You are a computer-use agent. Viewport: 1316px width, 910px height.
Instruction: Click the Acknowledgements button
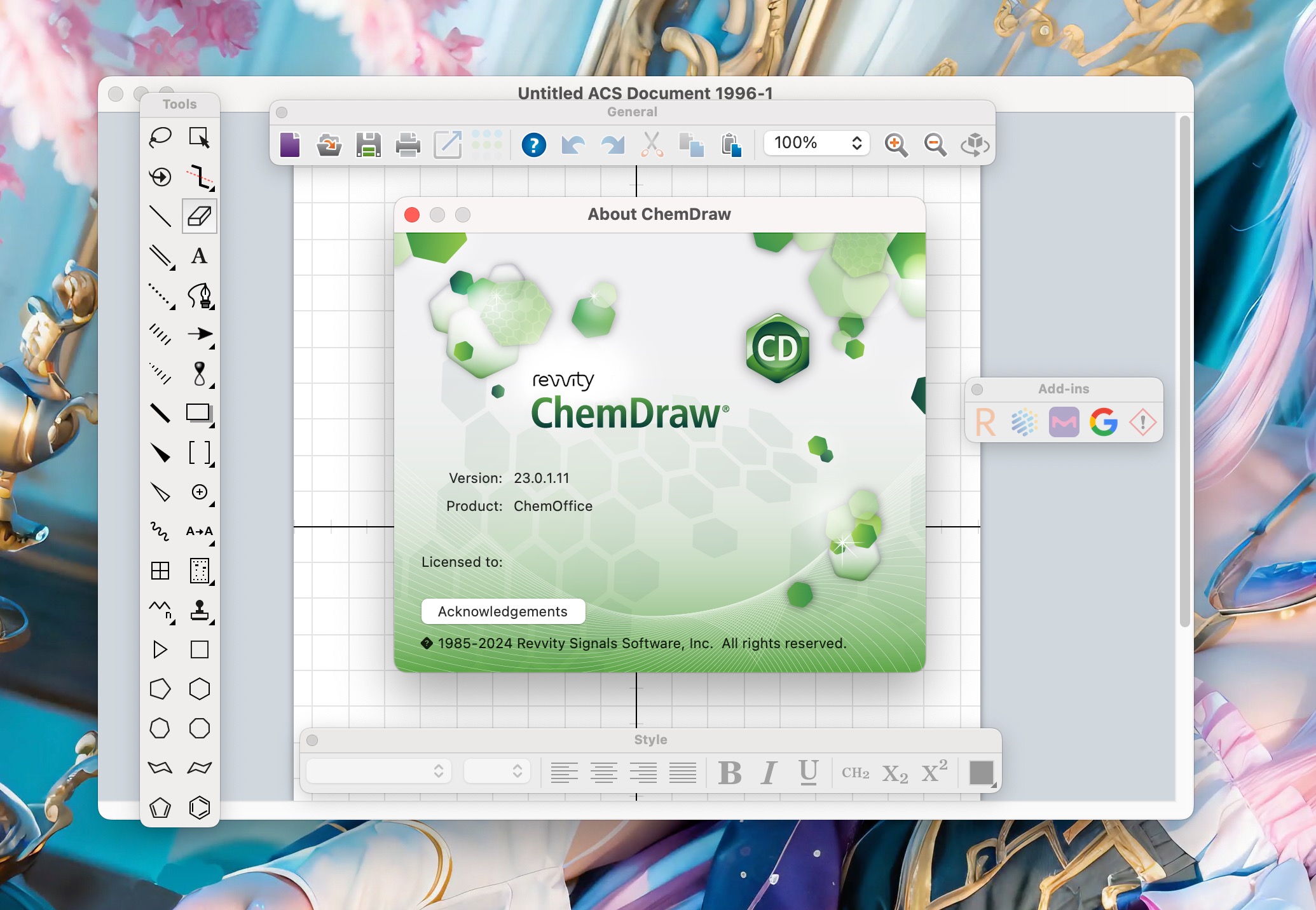coord(503,611)
